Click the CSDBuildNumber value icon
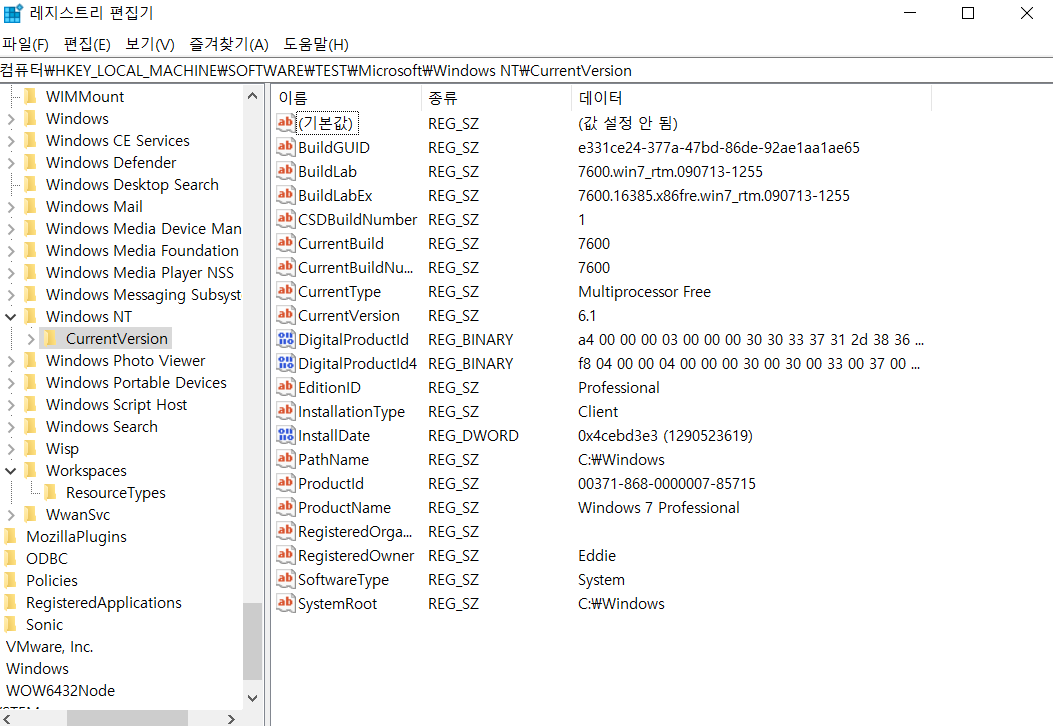The height and width of the screenshot is (726, 1053). (285, 219)
